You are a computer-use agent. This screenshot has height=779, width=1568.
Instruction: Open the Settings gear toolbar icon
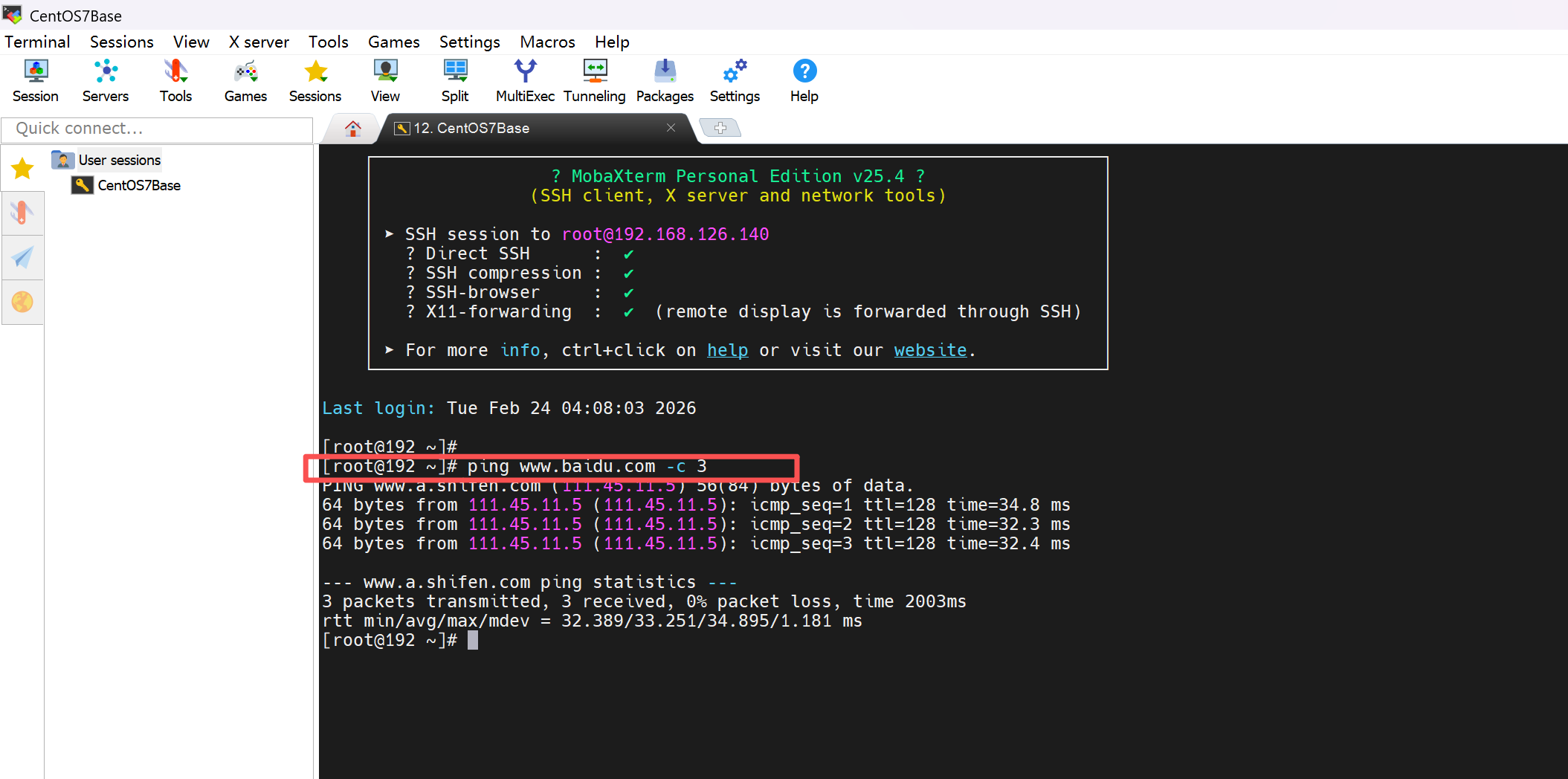735,81
